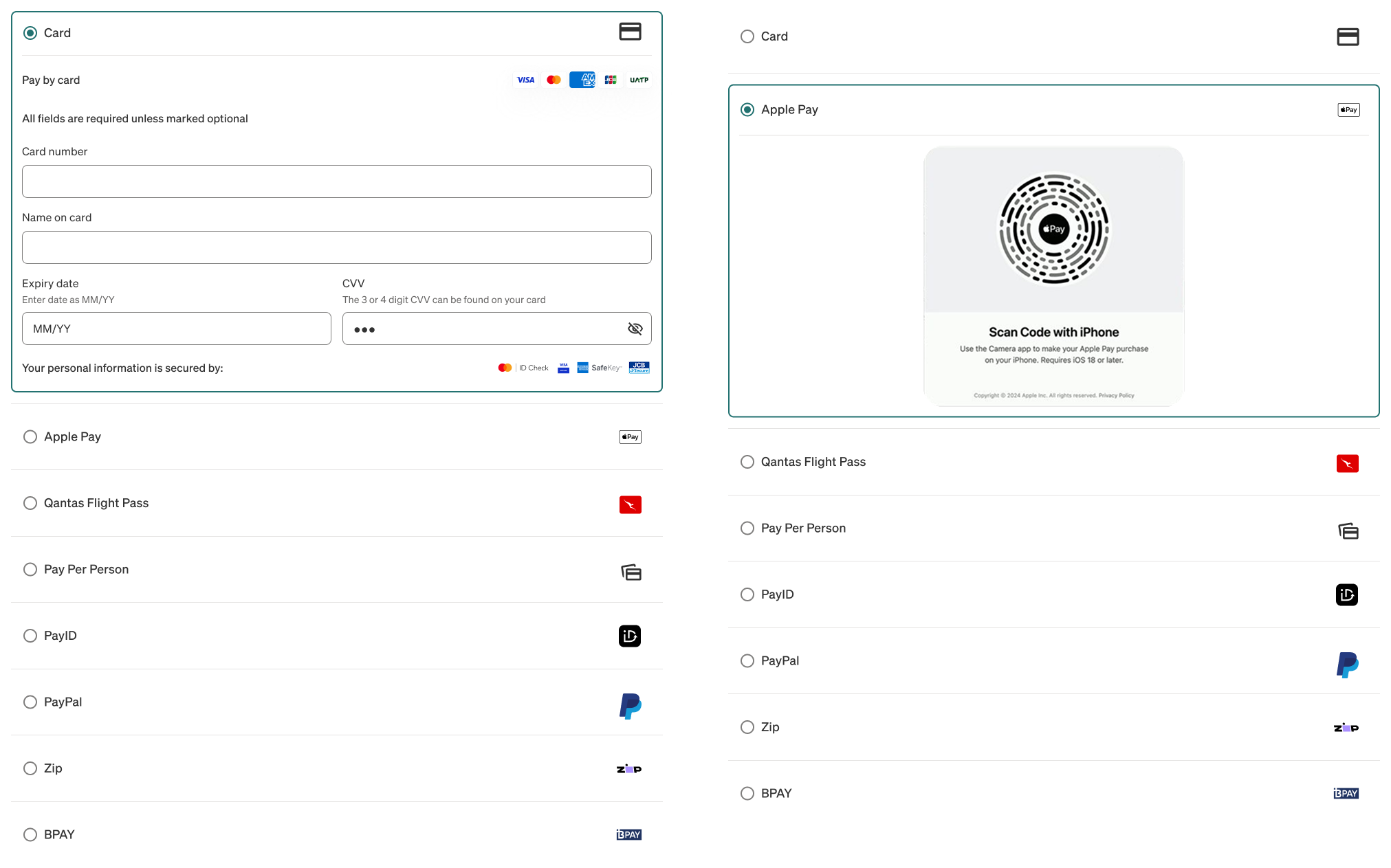Click the Zip logo in right panel
Image resolution: width=1391 pixels, height=868 pixels.
[x=1346, y=728]
